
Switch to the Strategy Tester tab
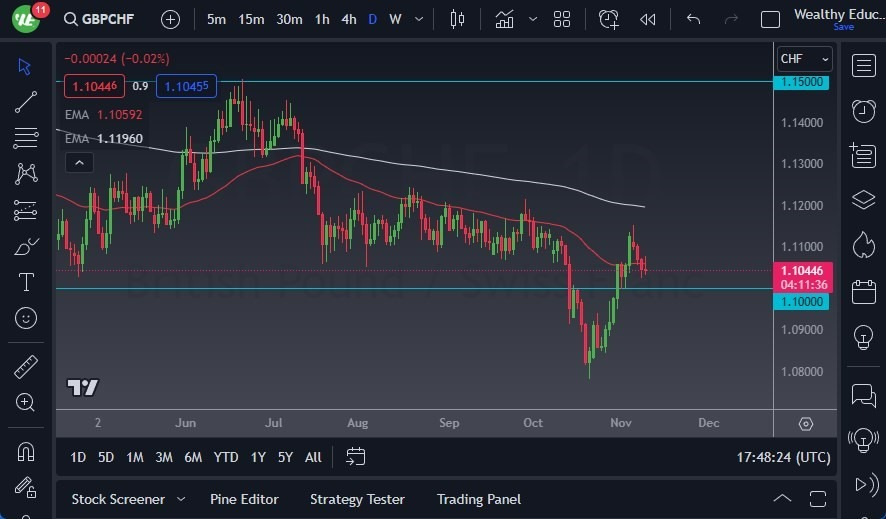click(x=357, y=499)
